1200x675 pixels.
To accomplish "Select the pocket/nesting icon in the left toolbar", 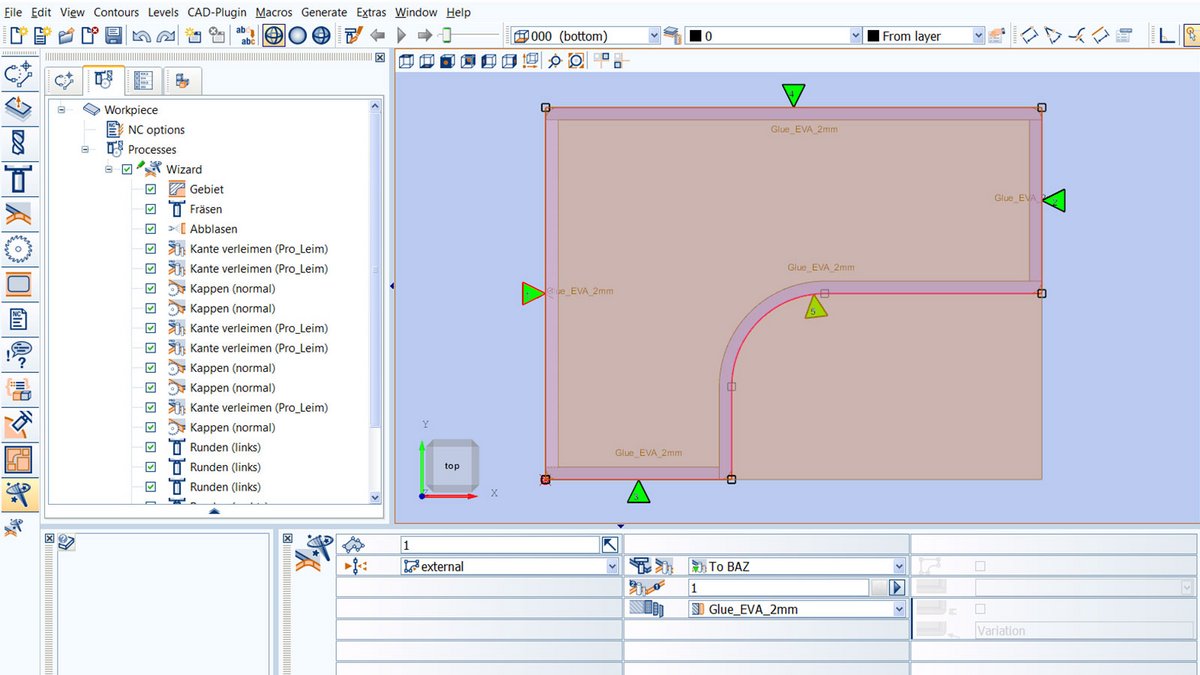I will (x=21, y=460).
